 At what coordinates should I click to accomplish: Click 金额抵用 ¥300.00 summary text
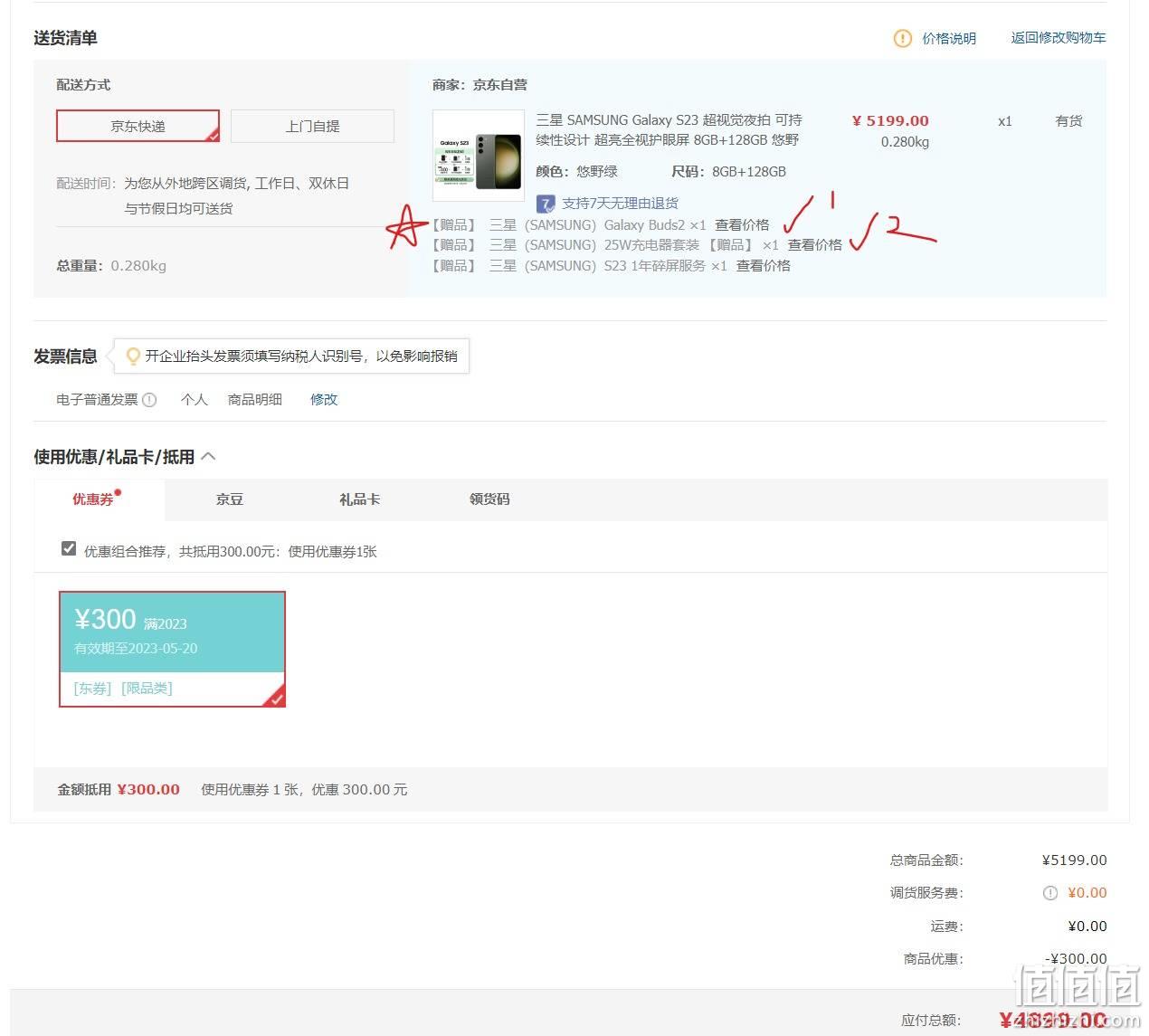point(119,789)
